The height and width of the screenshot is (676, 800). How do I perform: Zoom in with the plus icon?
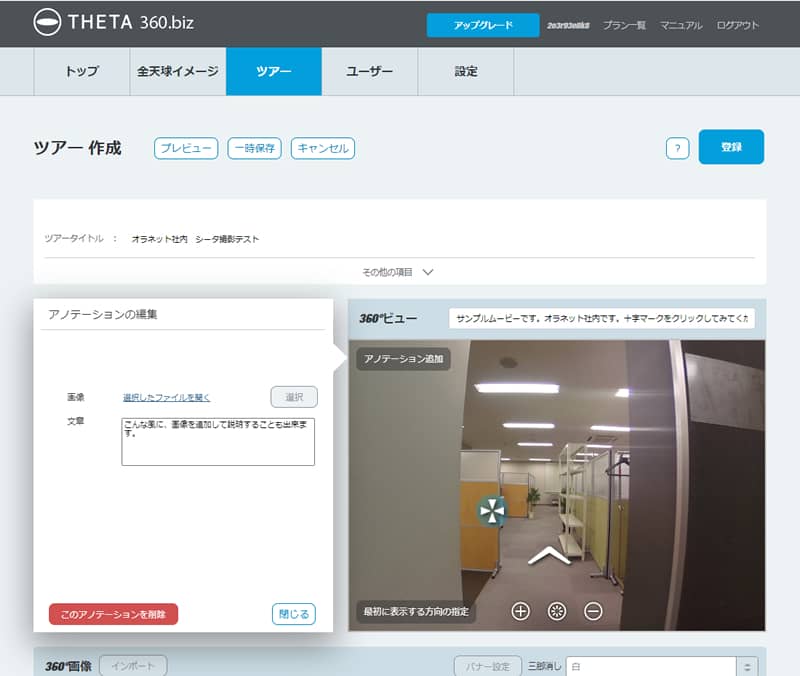(x=520, y=611)
